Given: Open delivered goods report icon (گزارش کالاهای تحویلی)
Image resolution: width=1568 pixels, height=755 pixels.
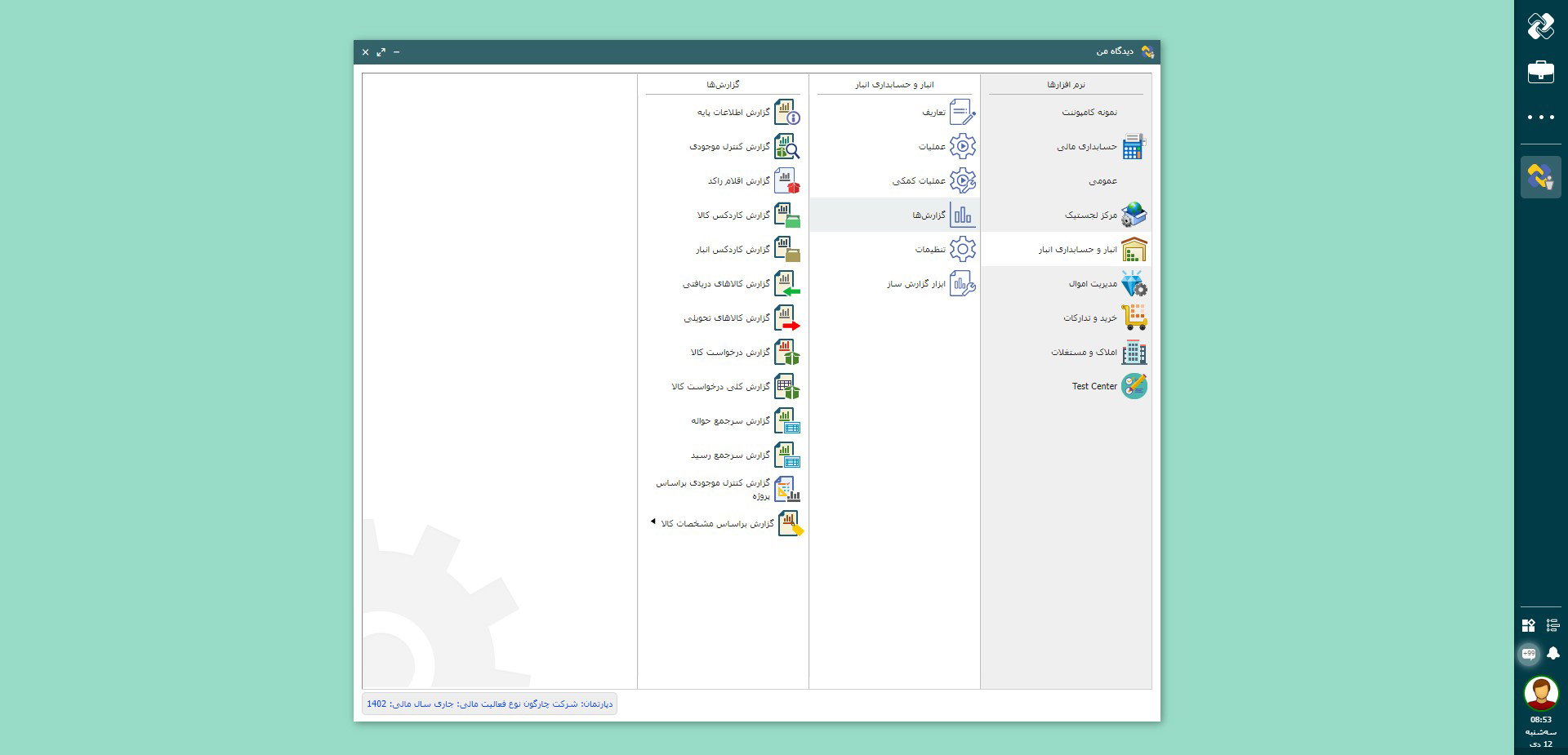Looking at the screenshot, I should click(786, 318).
